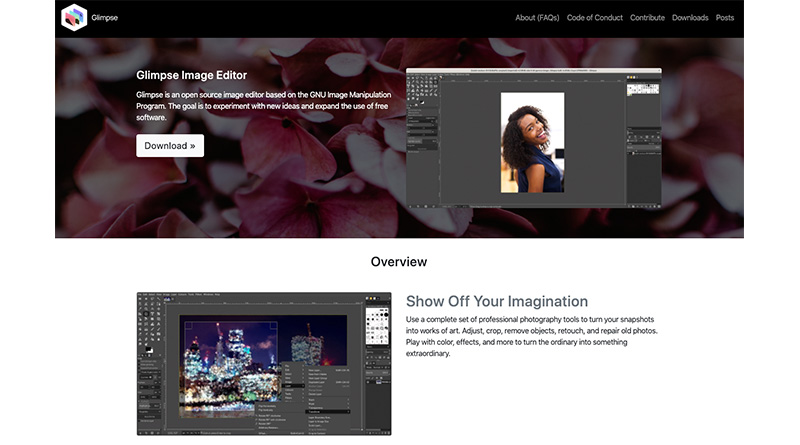Click the Glimpse brand name beside the logo

(106, 18)
